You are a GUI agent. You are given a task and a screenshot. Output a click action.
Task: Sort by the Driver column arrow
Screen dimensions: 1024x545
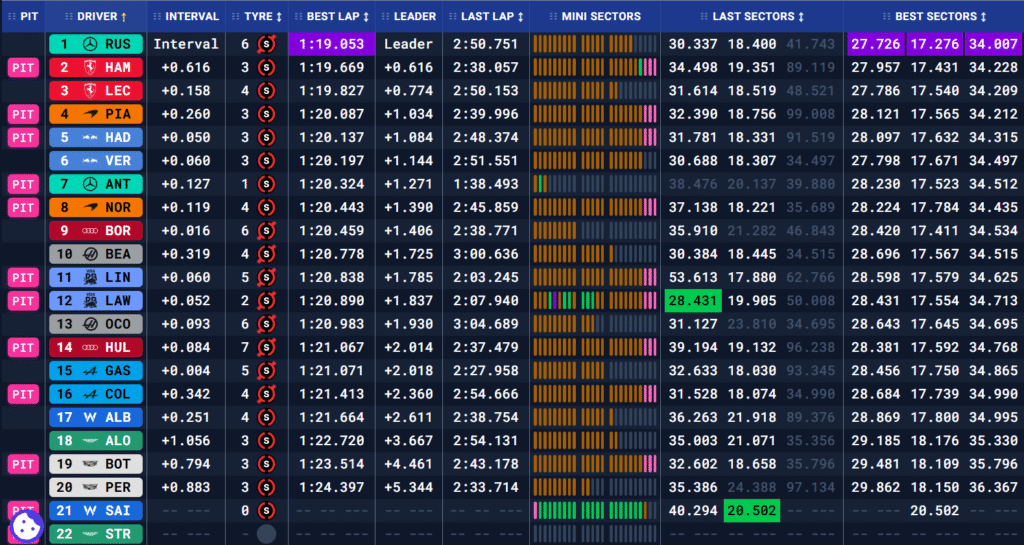[124, 16]
